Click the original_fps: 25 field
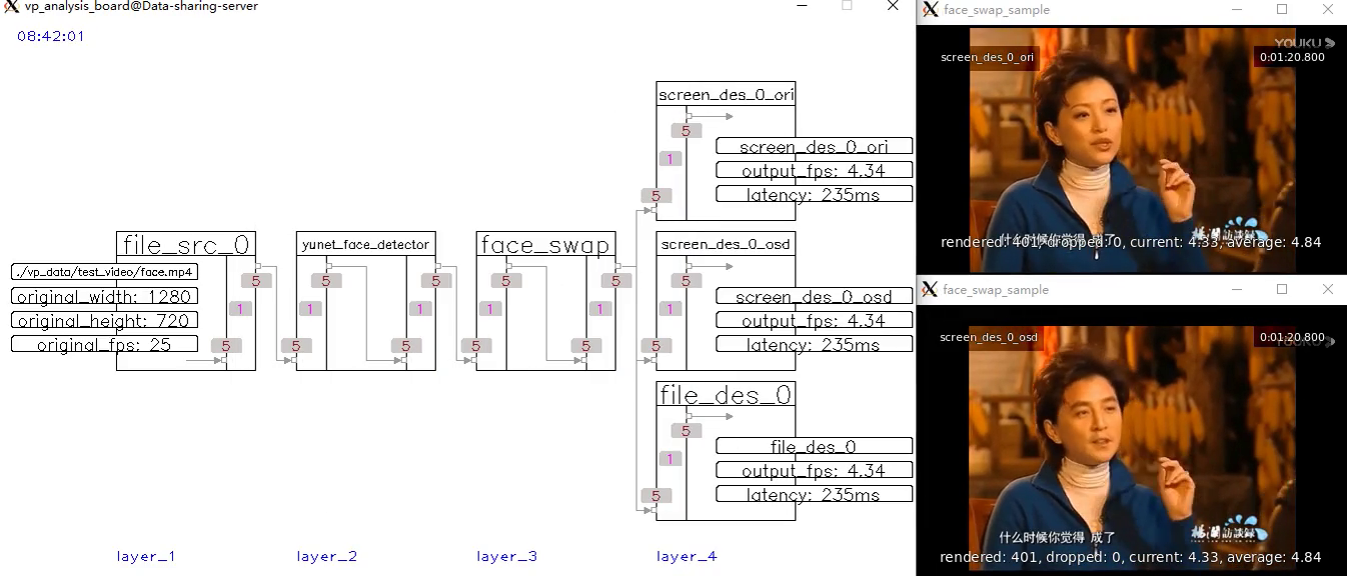The height and width of the screenshot is (576, 1347). 104,344
